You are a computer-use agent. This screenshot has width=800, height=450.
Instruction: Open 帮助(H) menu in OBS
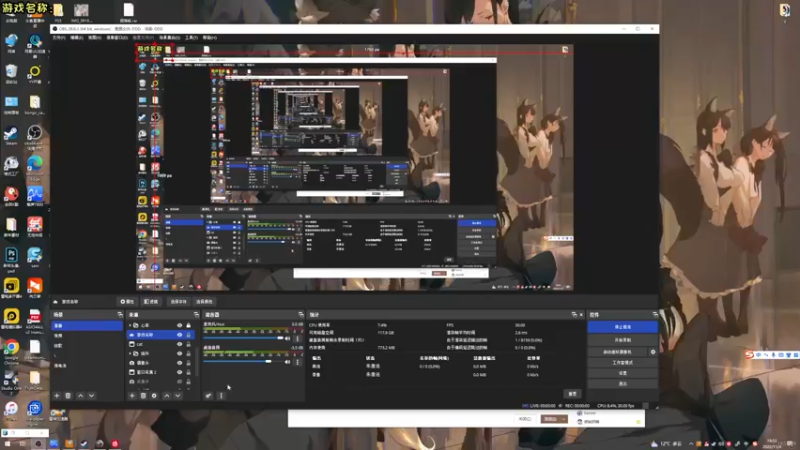210,38
